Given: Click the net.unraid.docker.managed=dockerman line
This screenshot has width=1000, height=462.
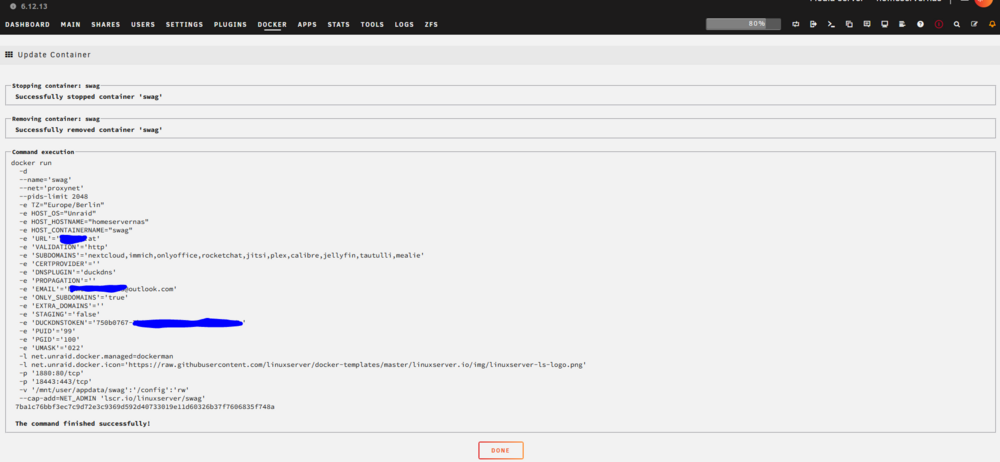Looking at the screenshot, I should (96, 356).
